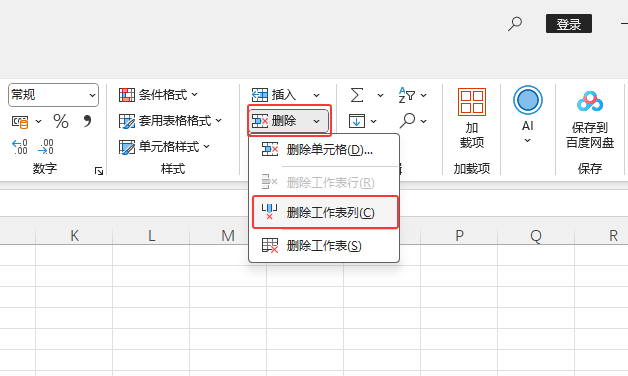Viewport: 628px width, 376px height.
Task: Expand the Fill dropdown arrow
Action: (373, 121)
